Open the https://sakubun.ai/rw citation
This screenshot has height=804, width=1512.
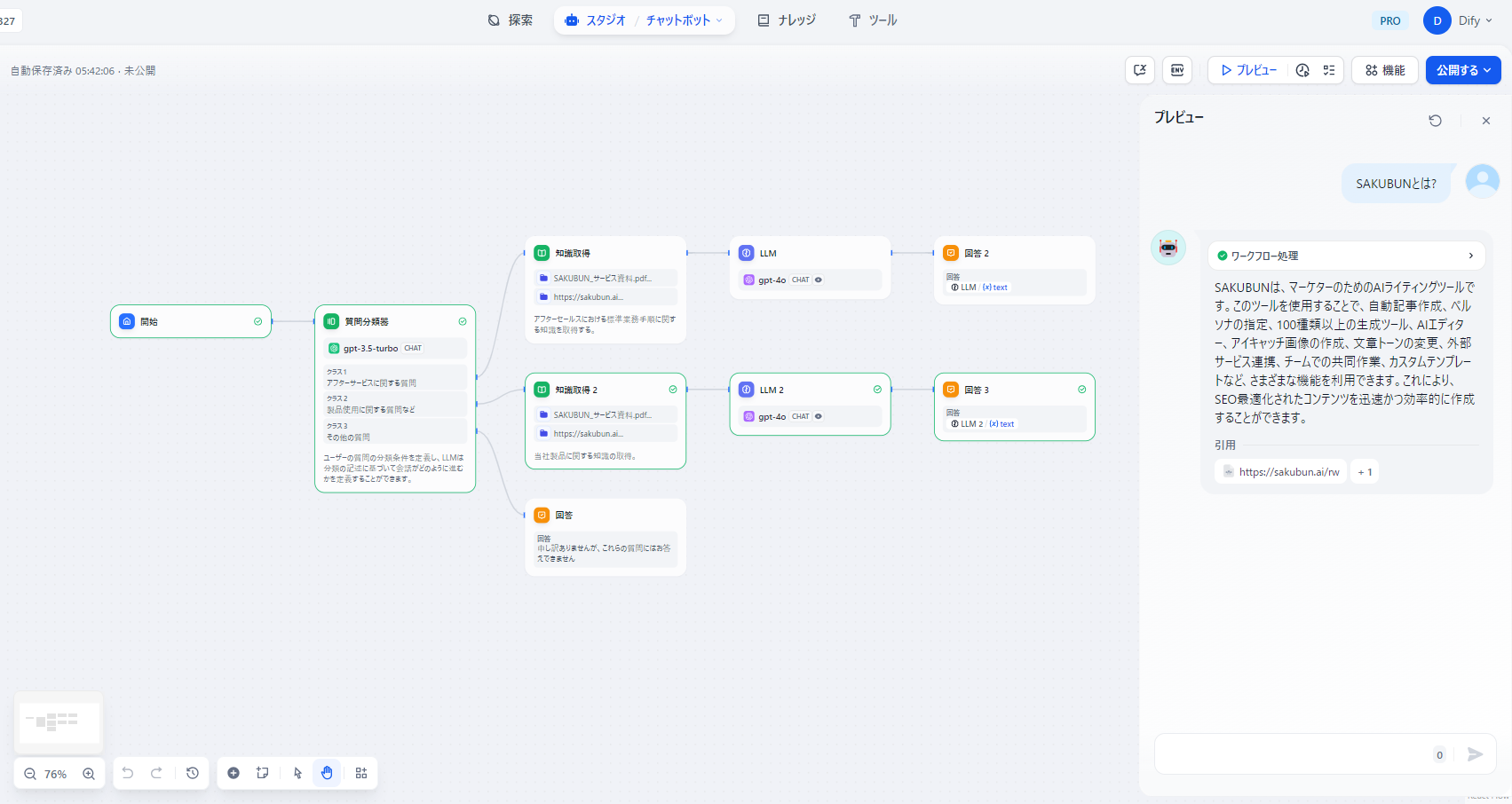(x=1281, y=472)
